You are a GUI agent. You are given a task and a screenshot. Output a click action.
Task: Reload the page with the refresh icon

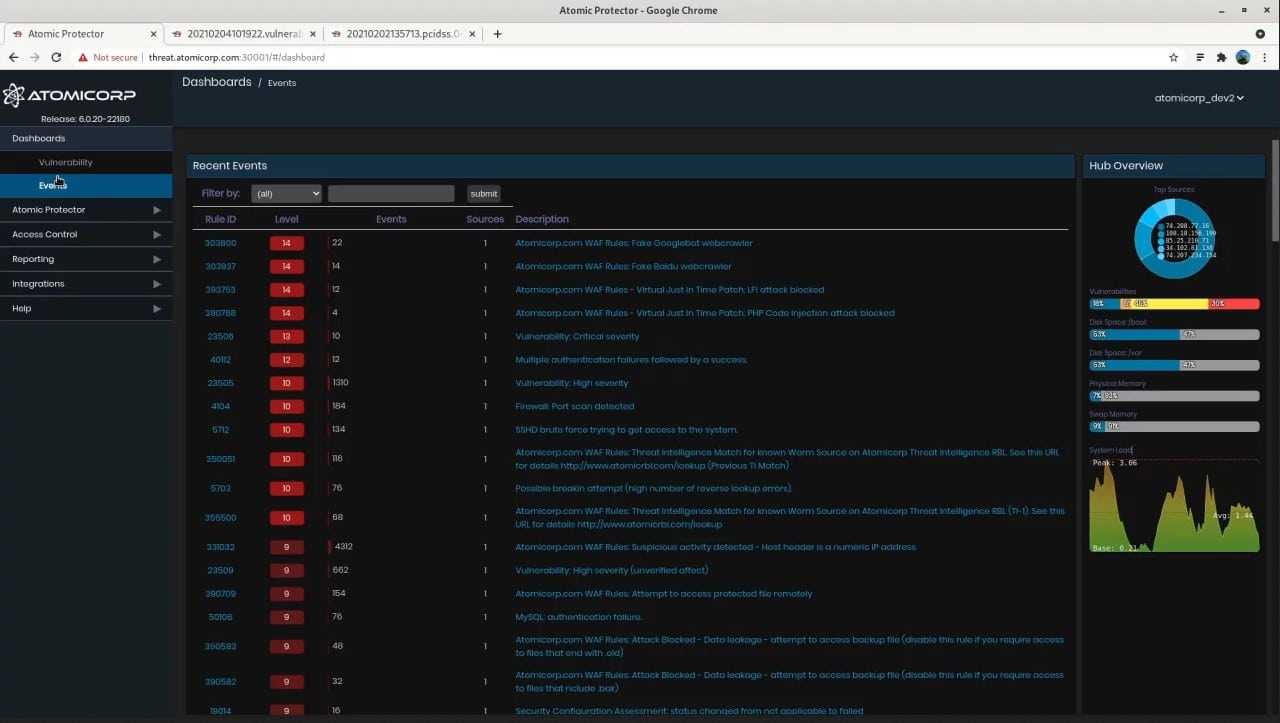click(x=56, y=57)
